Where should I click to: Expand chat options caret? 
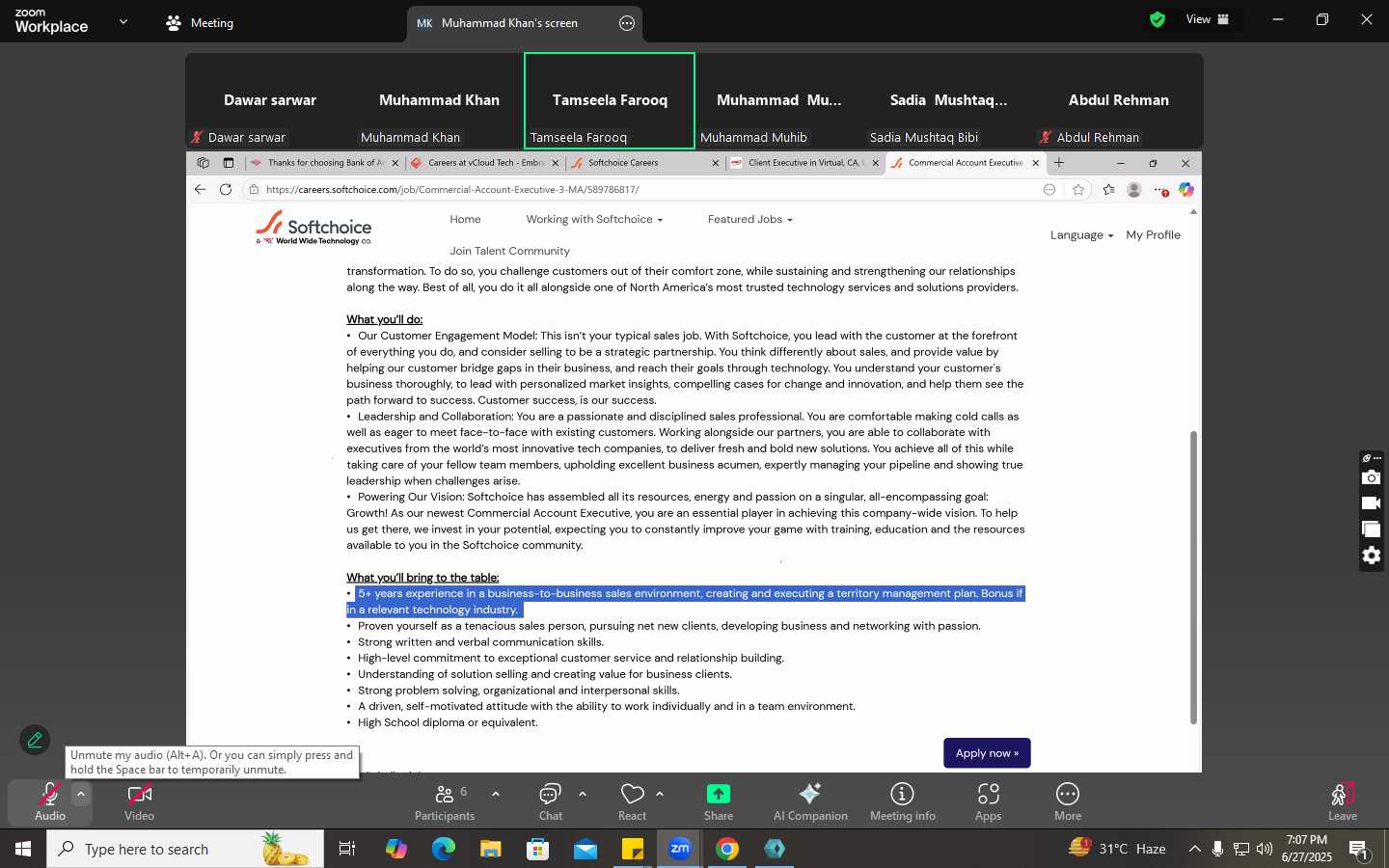(x=583, y=795)
